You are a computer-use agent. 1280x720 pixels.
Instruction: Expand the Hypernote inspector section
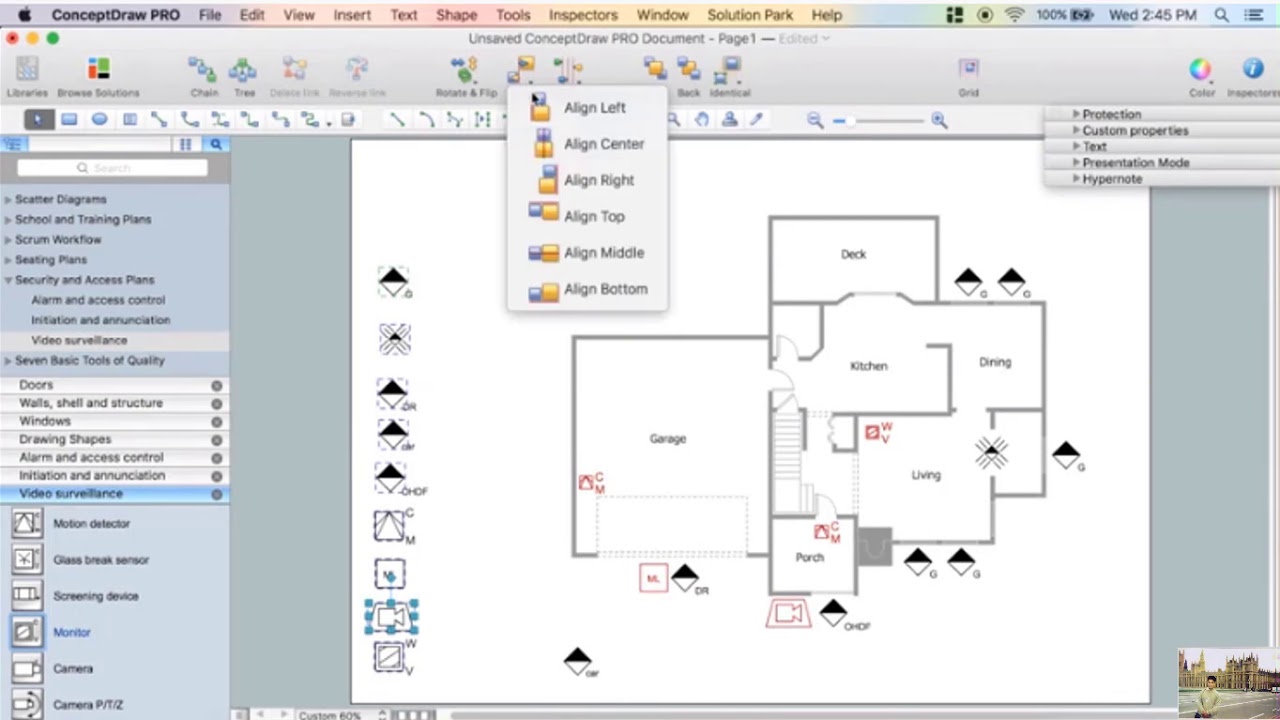[x=1076, y=178]
